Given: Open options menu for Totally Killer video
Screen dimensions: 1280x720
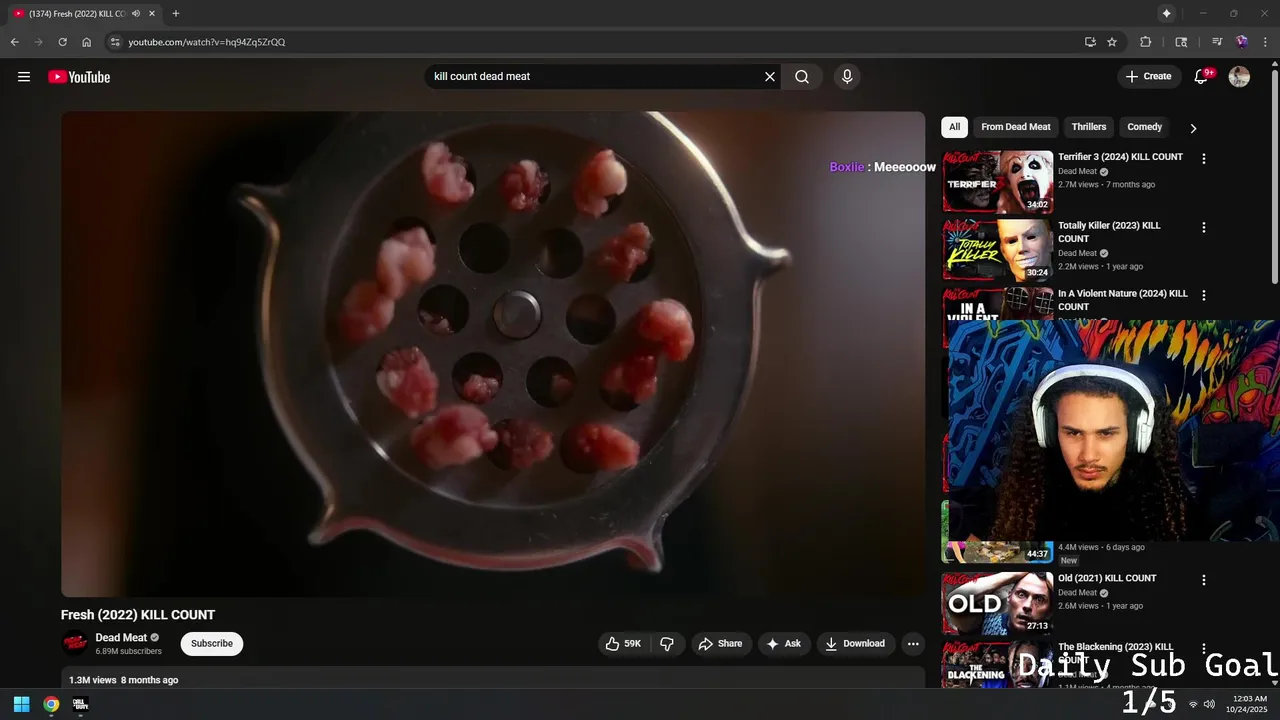Looking at the screenshot, I should click(x=1204, y=228).
